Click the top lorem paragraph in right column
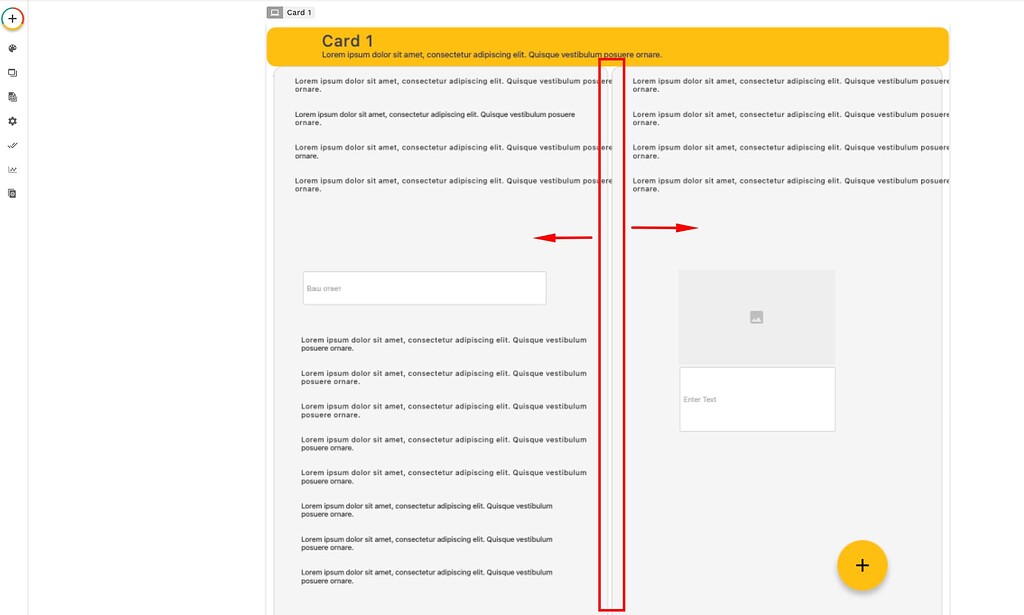 click(x=790, y=85)
